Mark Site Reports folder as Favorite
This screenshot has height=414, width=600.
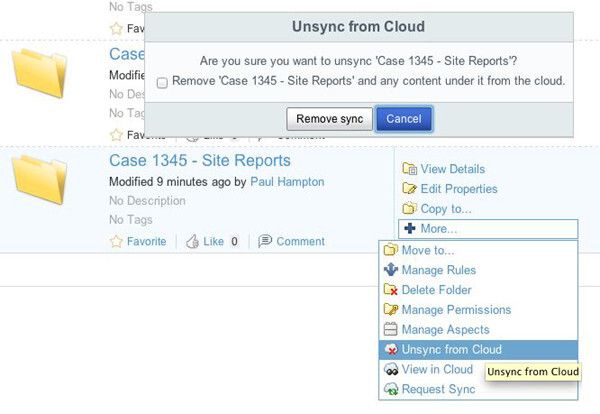(138, 241)
